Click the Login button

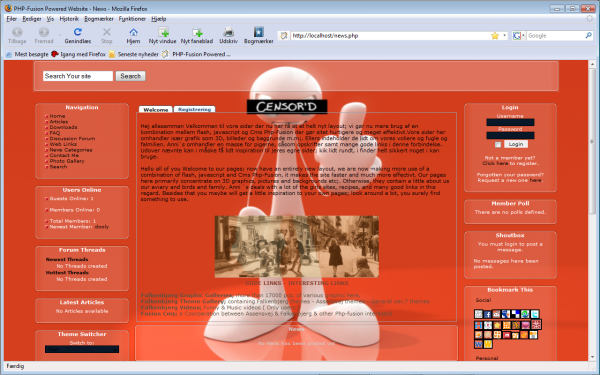click(x=516, y=144)
